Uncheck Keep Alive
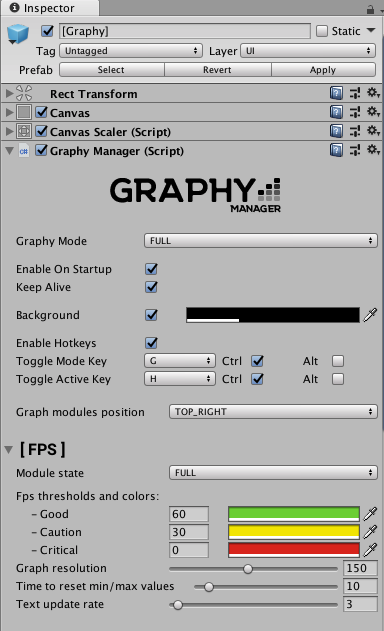The image size is (384, 631). (151, 287)
